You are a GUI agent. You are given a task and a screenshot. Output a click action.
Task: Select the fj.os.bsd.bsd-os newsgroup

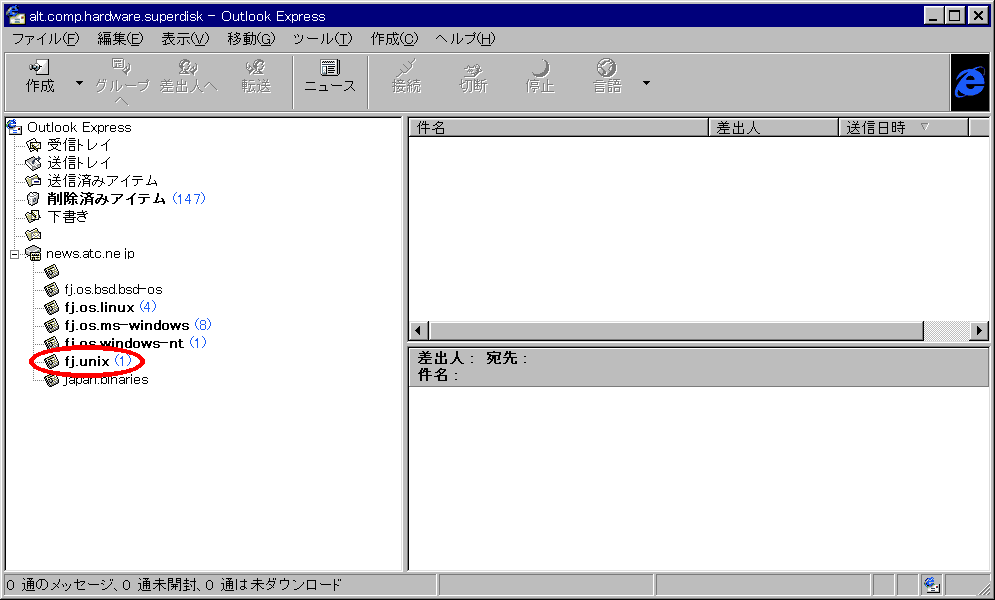tap(113, 290)
